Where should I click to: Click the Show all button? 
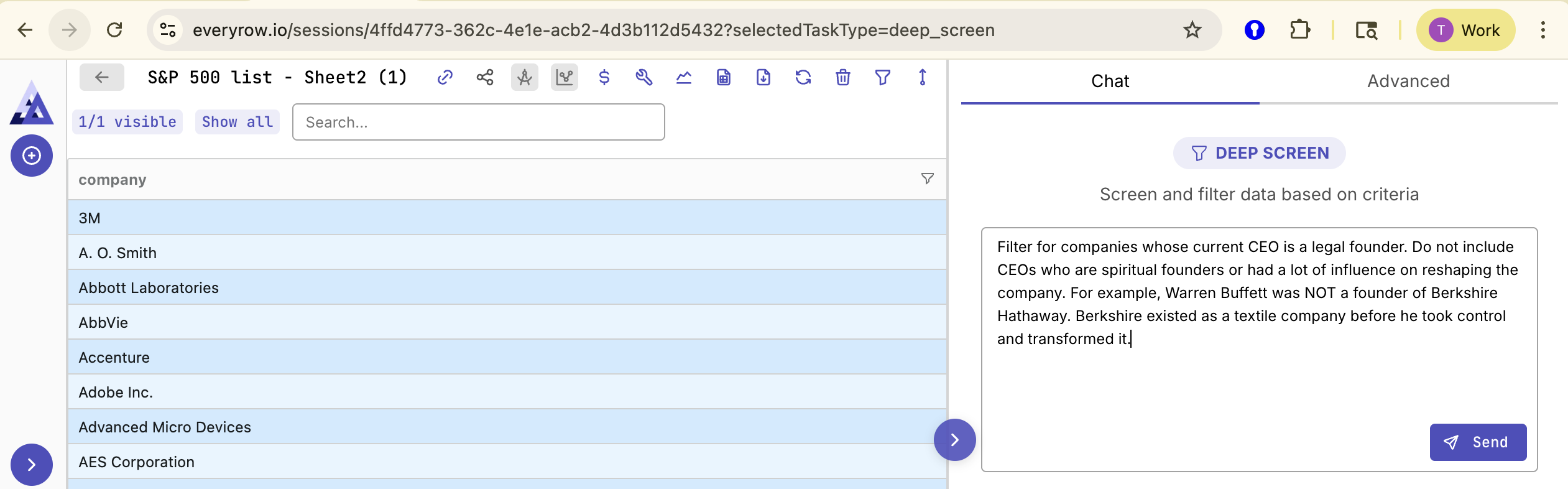tap(238, 122)
